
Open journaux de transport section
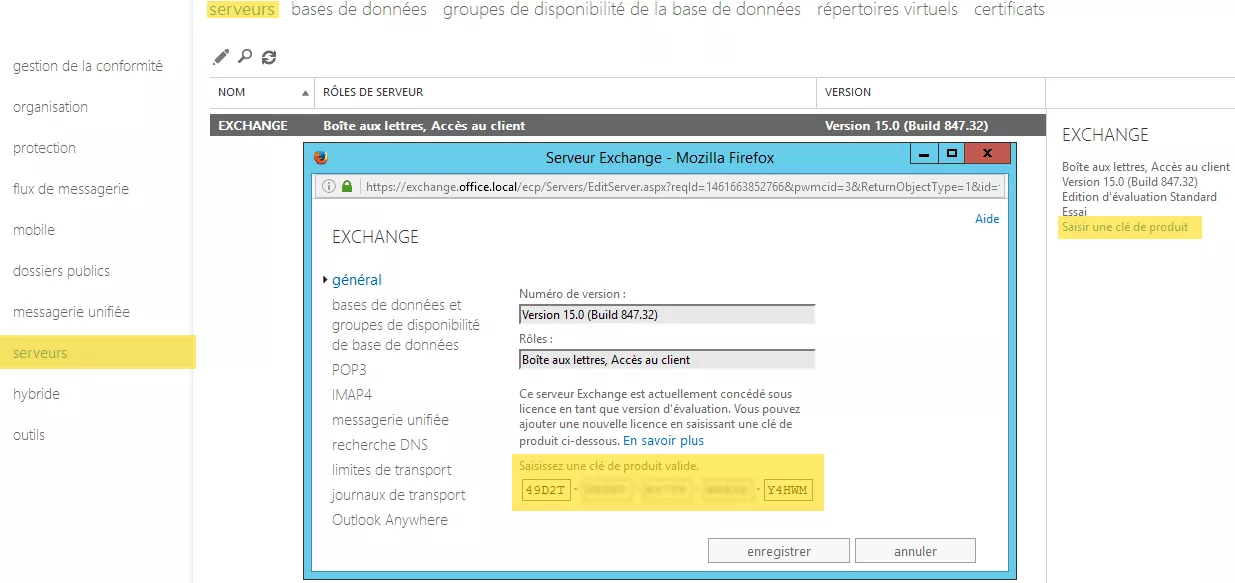[x=399, y=495]
